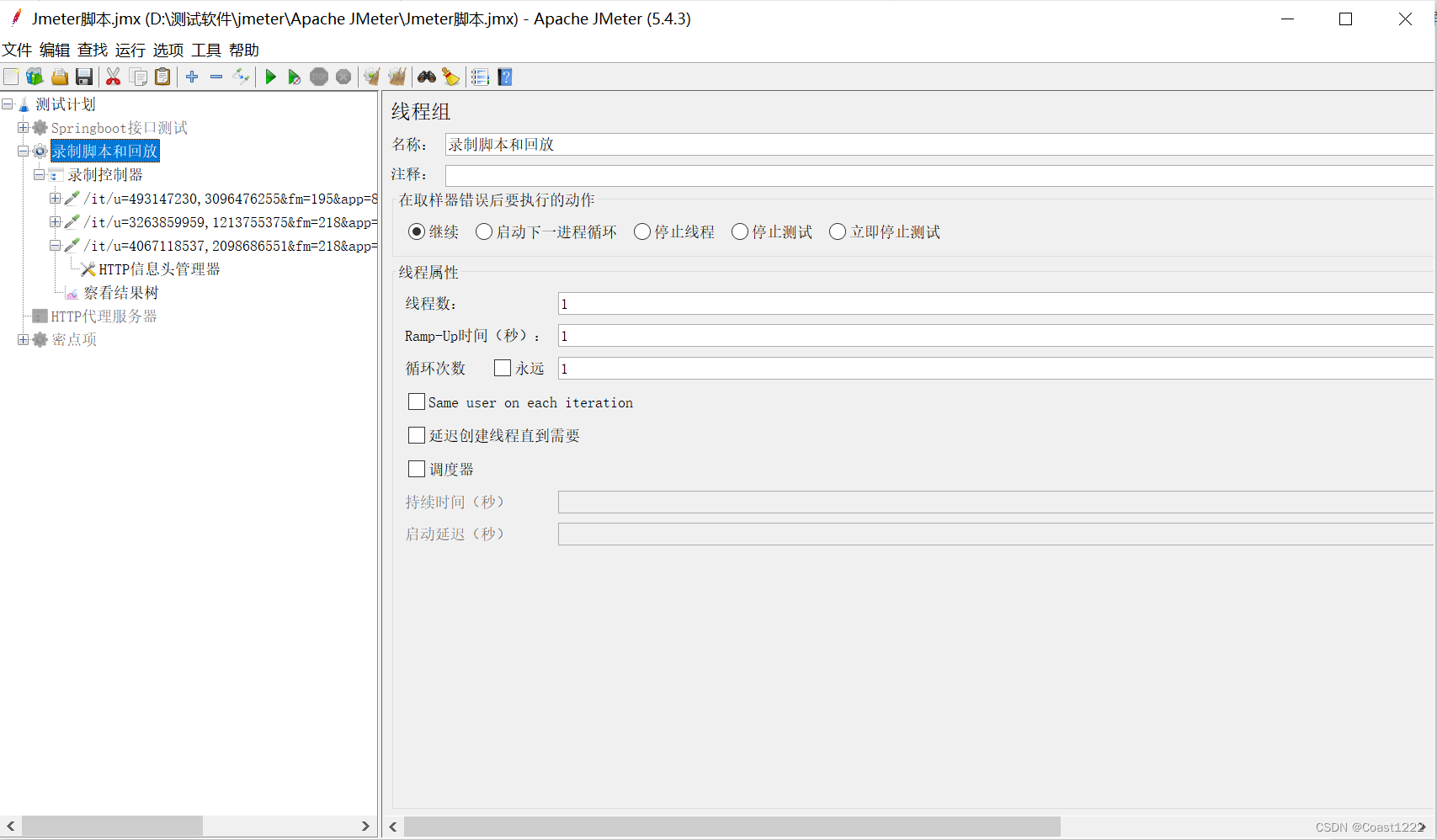Expand the /it/u=3263859959 request node
1437x840 pixels.
[x=55, y=222]
